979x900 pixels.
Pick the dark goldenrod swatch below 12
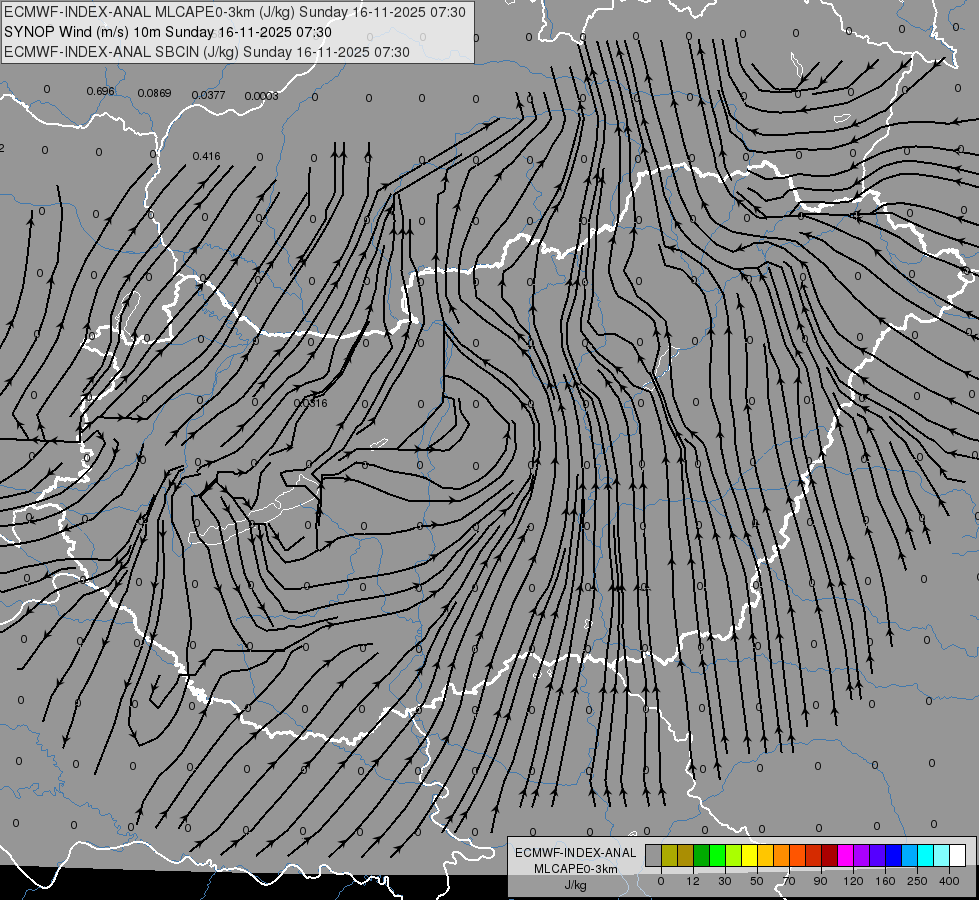point(686,855)
